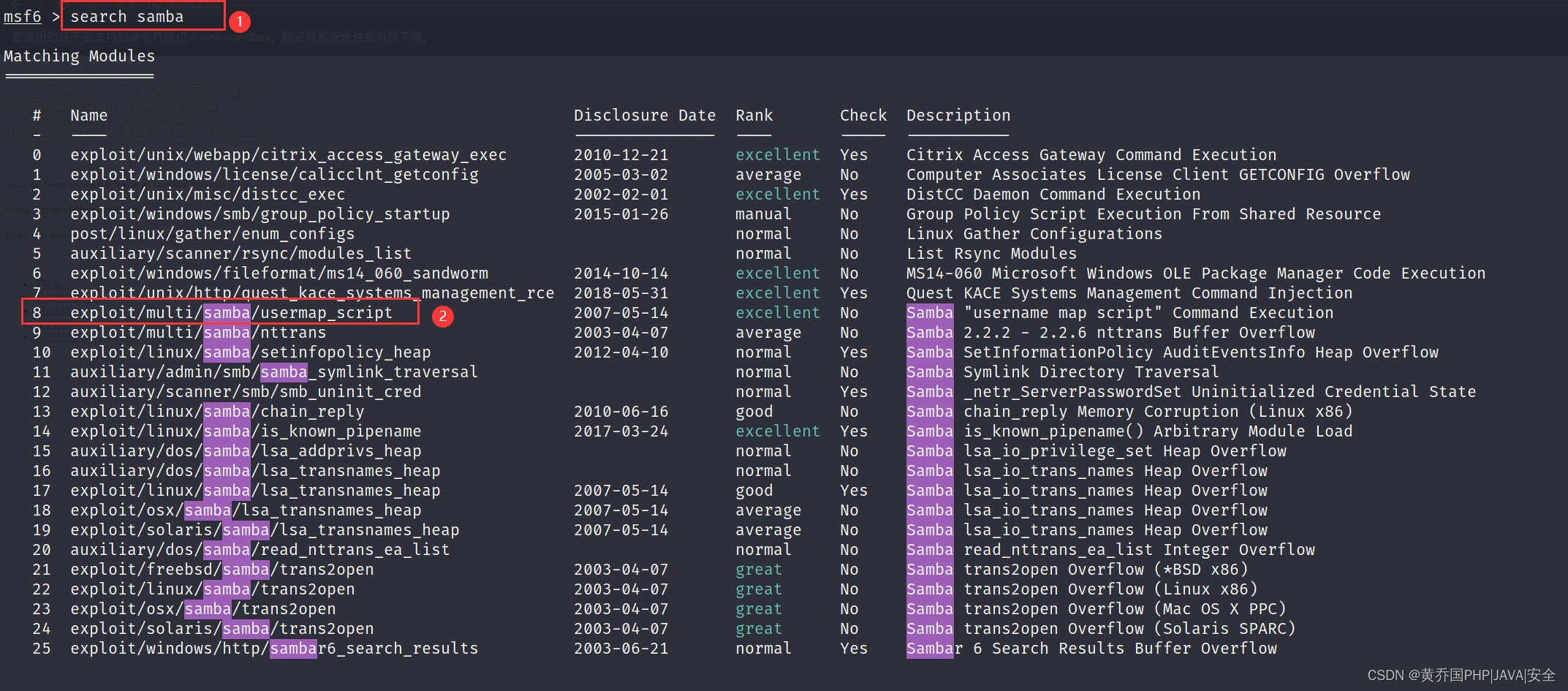Viewport: 1568px width, 691px height.
Task: Click description 'Samba 2.2.2 - 2.2.6 nttrans Buffer Overflow'
Action: point(1110,333)
